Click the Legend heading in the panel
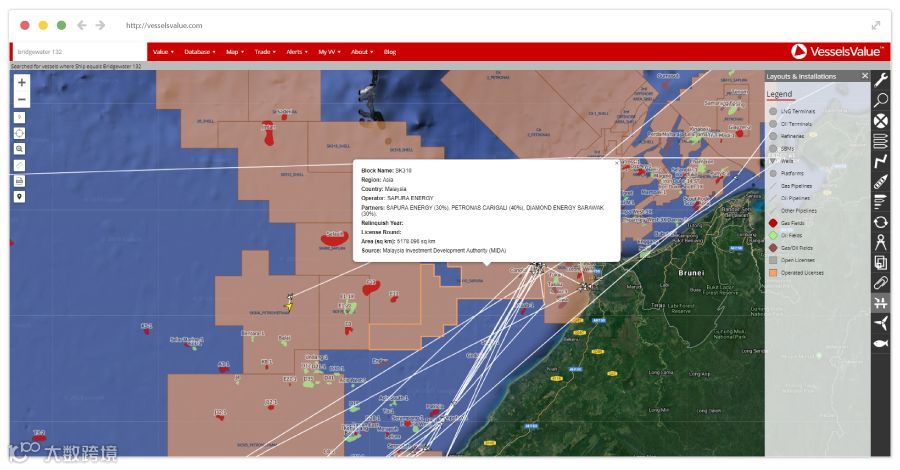The image size is (900, 470). [x=779, y=94]
